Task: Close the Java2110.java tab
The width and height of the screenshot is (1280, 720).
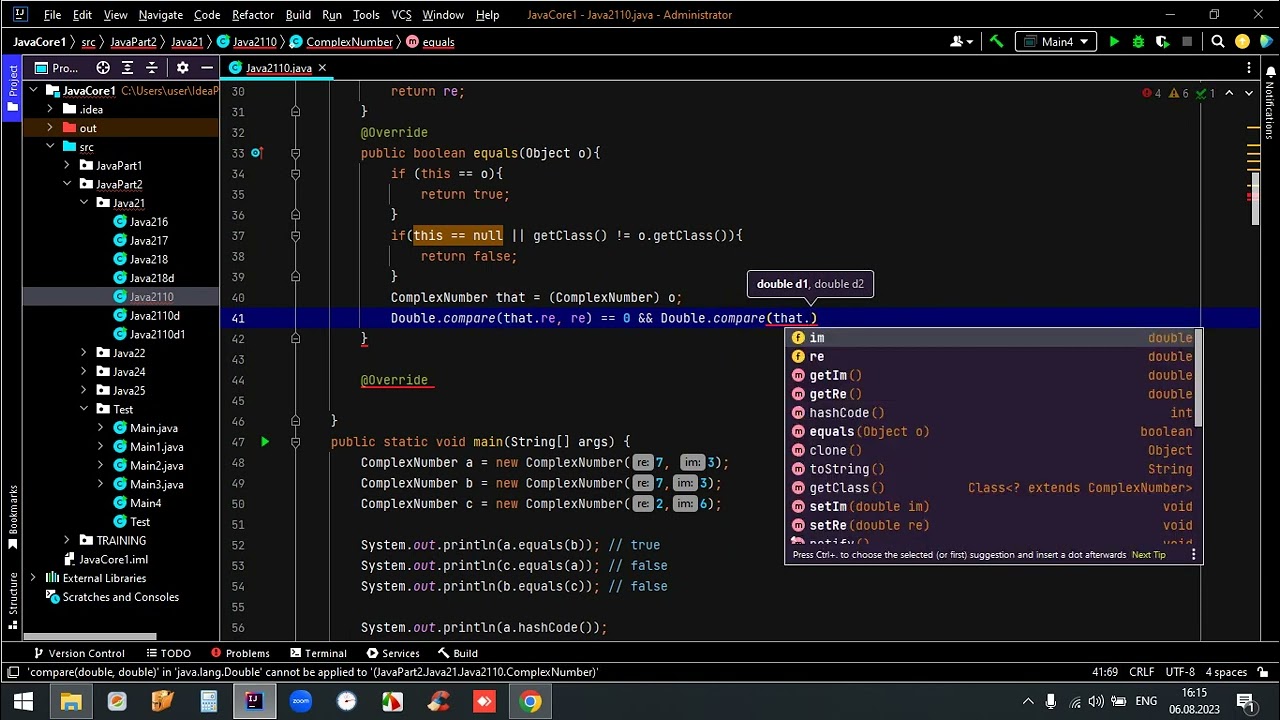Action: coord(322,68)
